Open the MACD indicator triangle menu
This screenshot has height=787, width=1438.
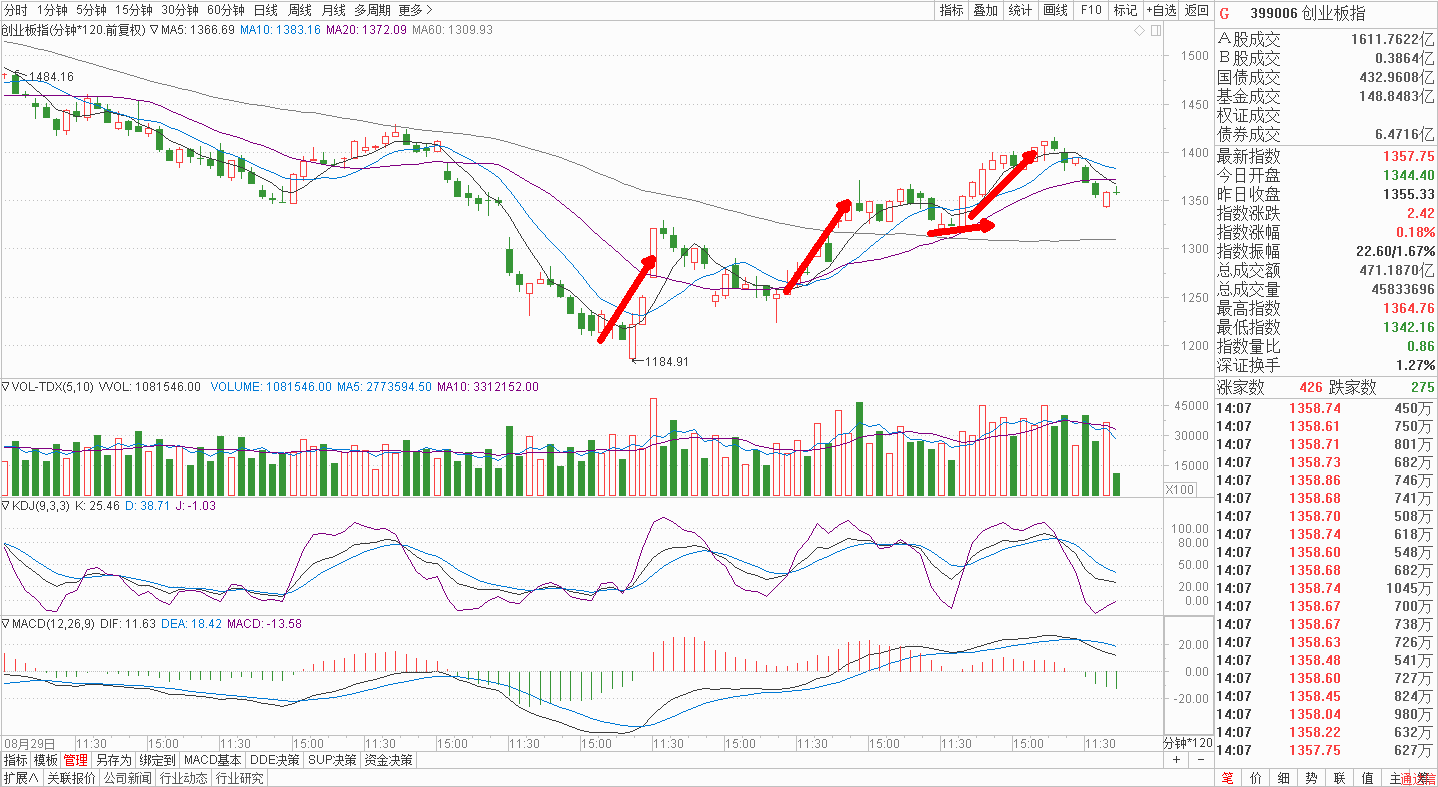click(x=5, y=623)
